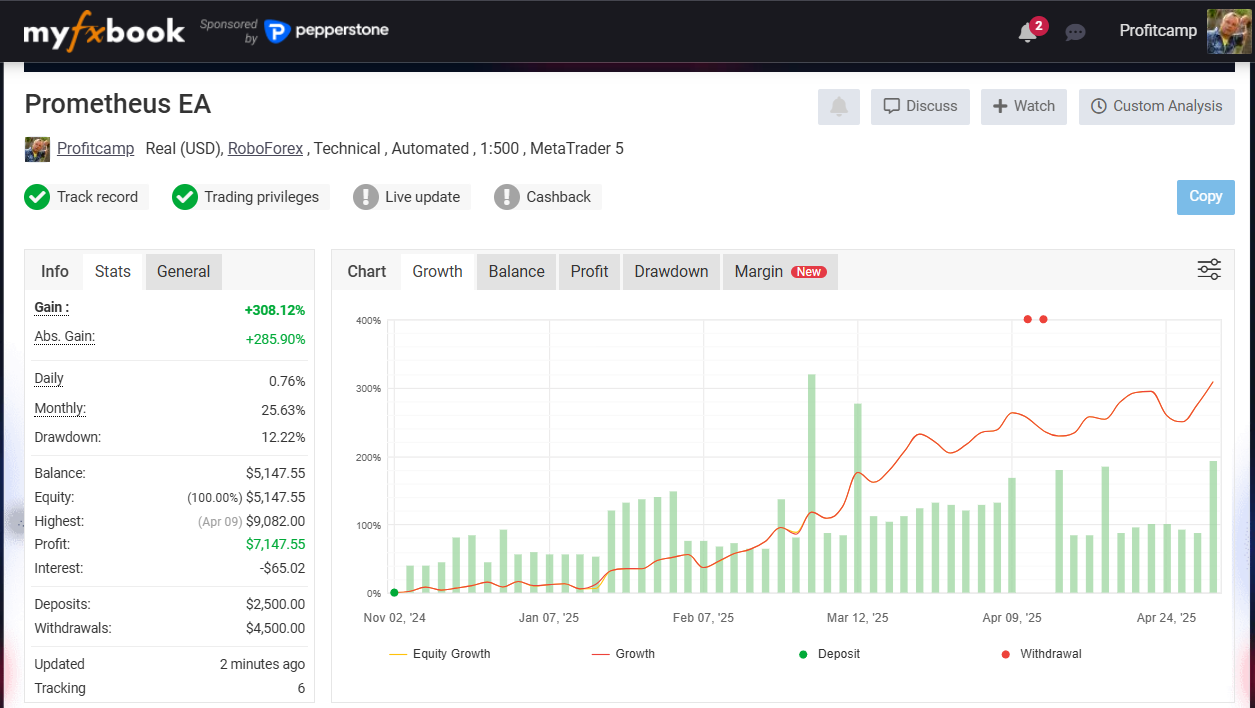Click the Monthly label

pos(60,409)
